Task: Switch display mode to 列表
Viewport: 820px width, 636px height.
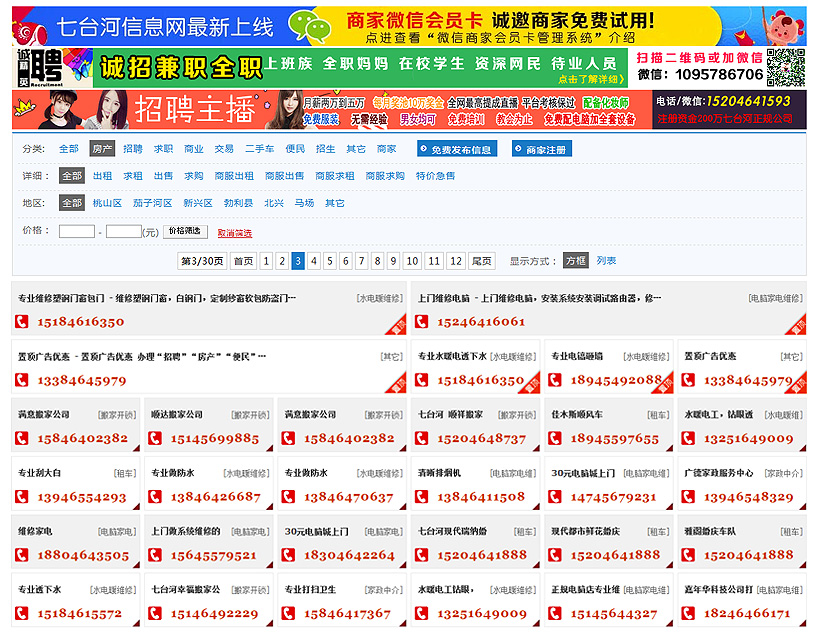Action: point(606,261)
